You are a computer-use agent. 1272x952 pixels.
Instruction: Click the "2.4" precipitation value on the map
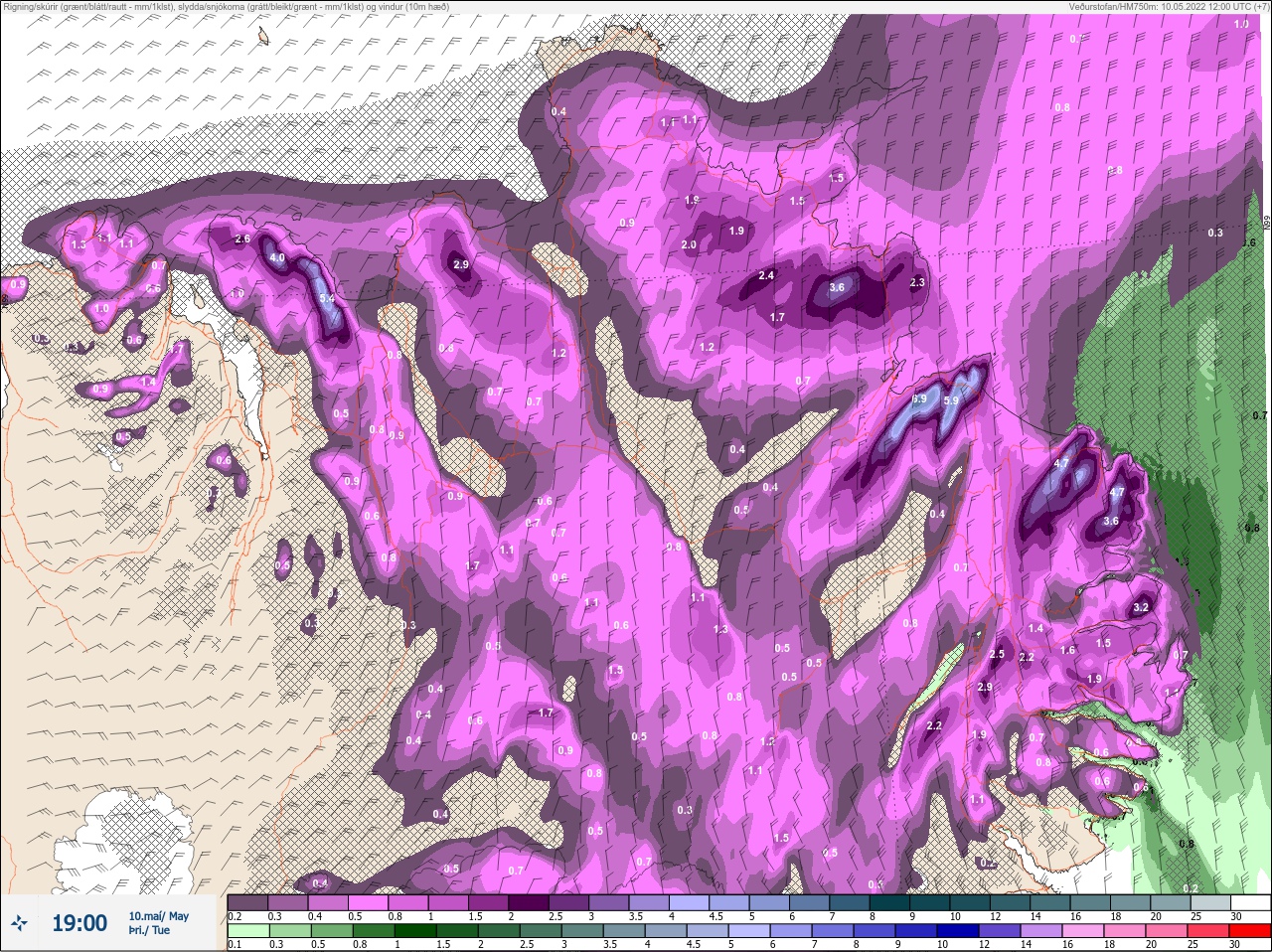pos(766,275)
